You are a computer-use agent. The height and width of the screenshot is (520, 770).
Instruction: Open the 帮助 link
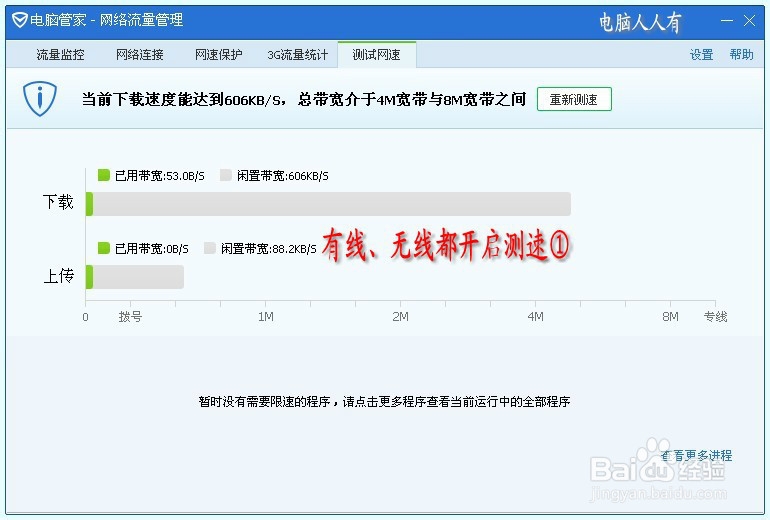point(742,55)
